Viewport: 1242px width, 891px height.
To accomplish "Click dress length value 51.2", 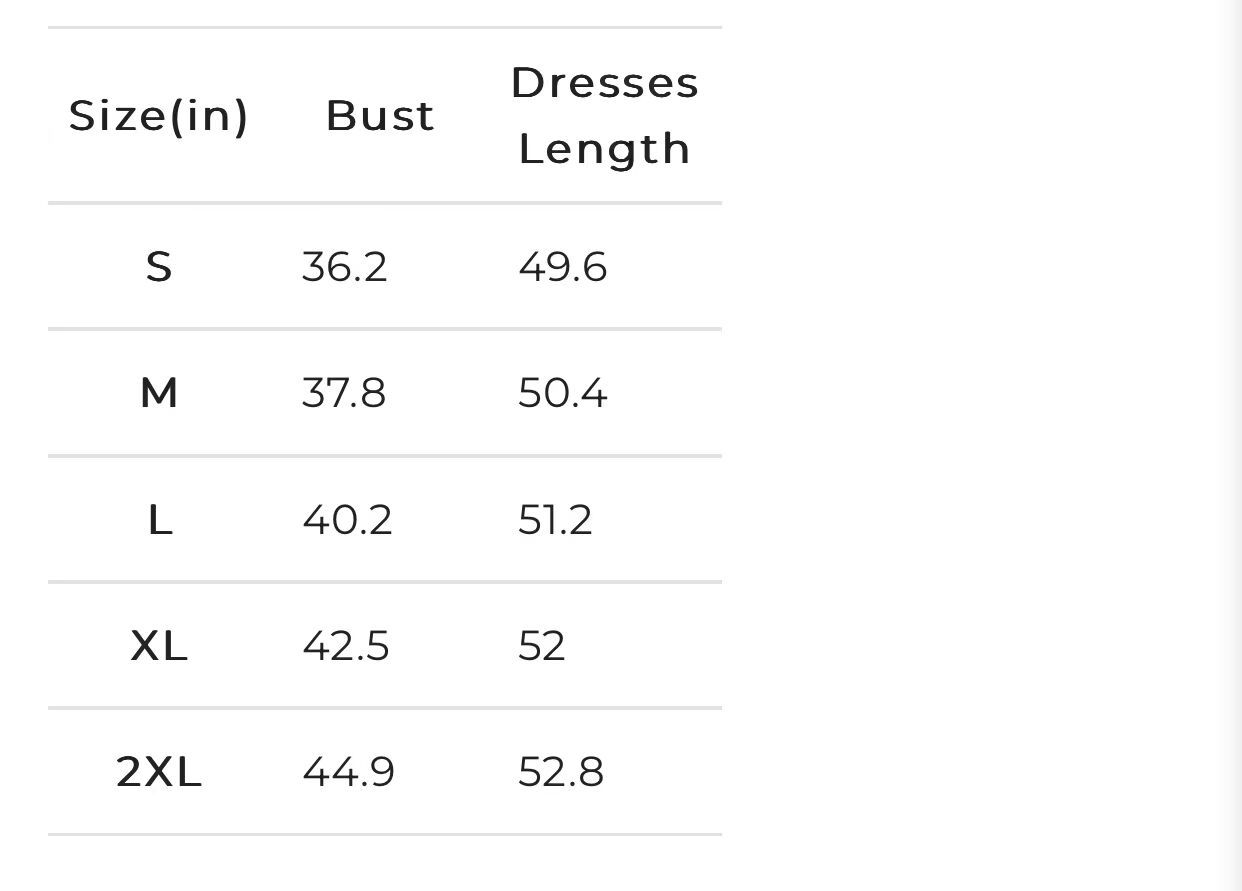I will pyautogui.click(x=555, y=520).
